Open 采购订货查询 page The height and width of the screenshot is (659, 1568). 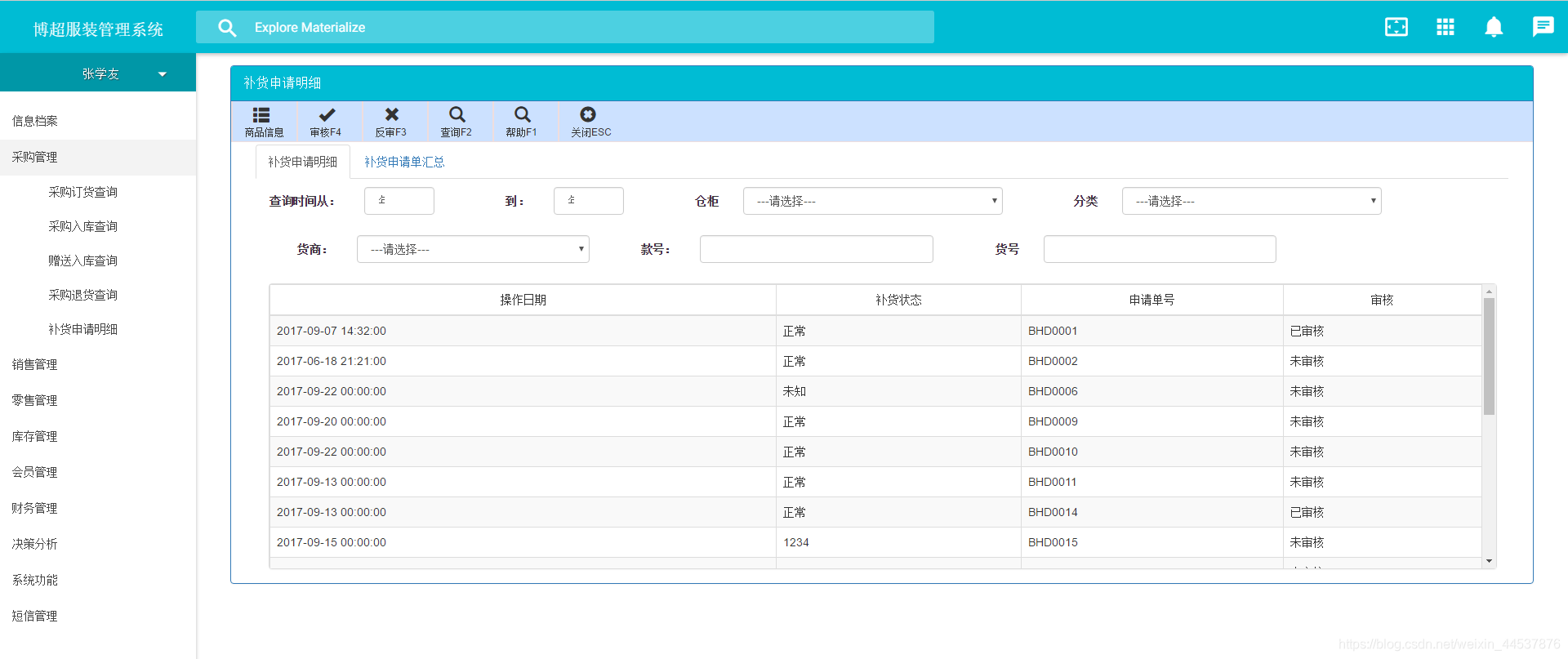point(82,192)
